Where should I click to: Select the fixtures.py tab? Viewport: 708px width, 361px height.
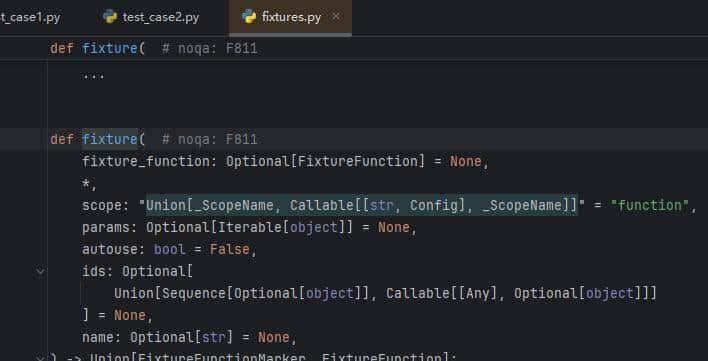[291, 18]
